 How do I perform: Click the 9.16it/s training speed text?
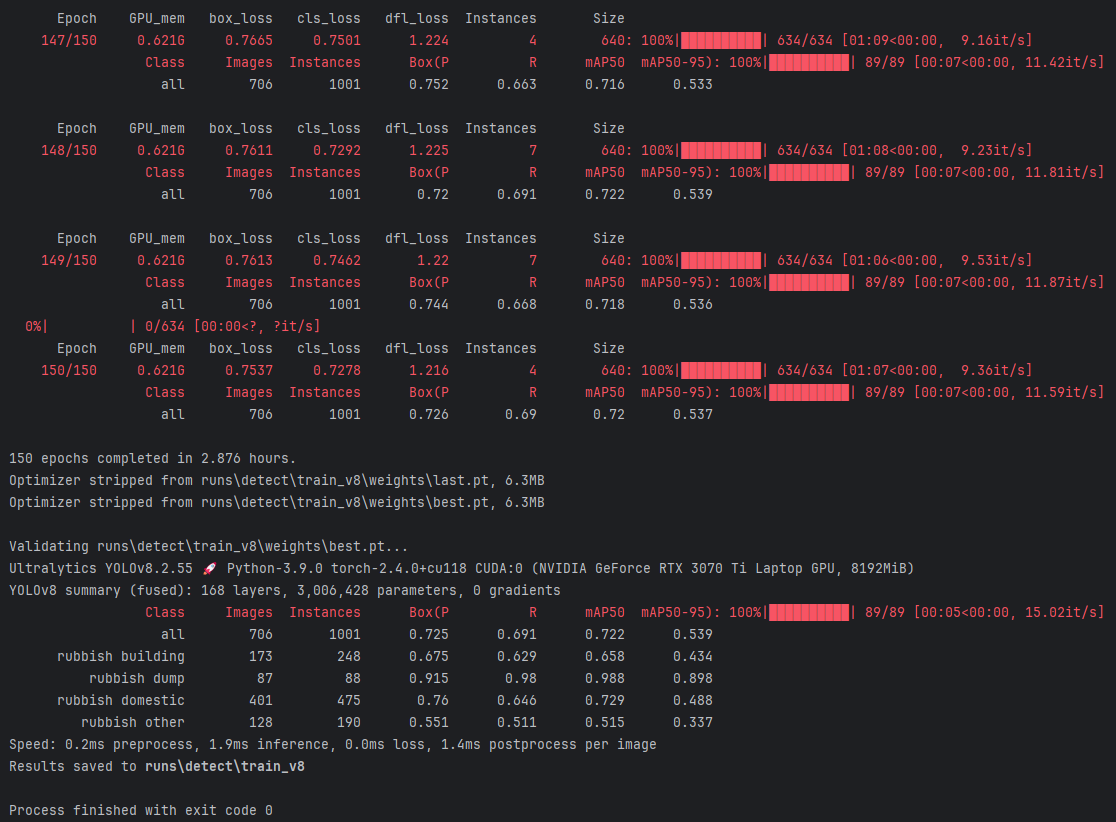pos(992,41)
